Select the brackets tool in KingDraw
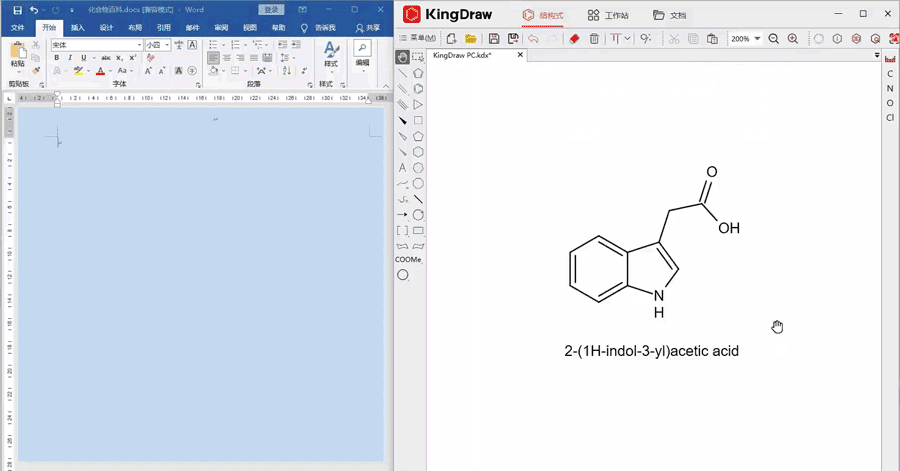900x471 pixels. point(402,231)
